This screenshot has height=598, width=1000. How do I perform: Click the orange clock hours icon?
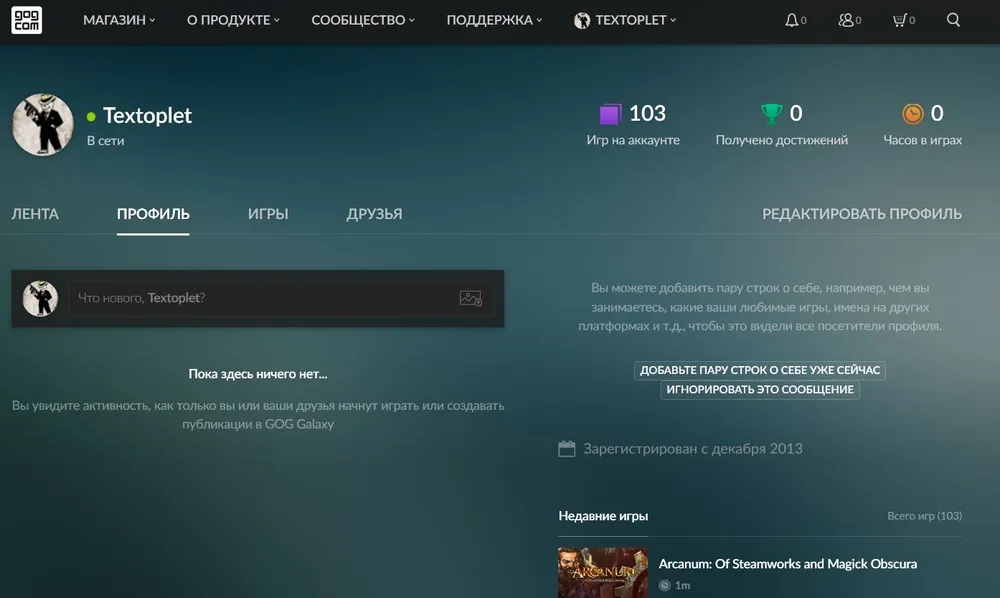click(913, 113)
